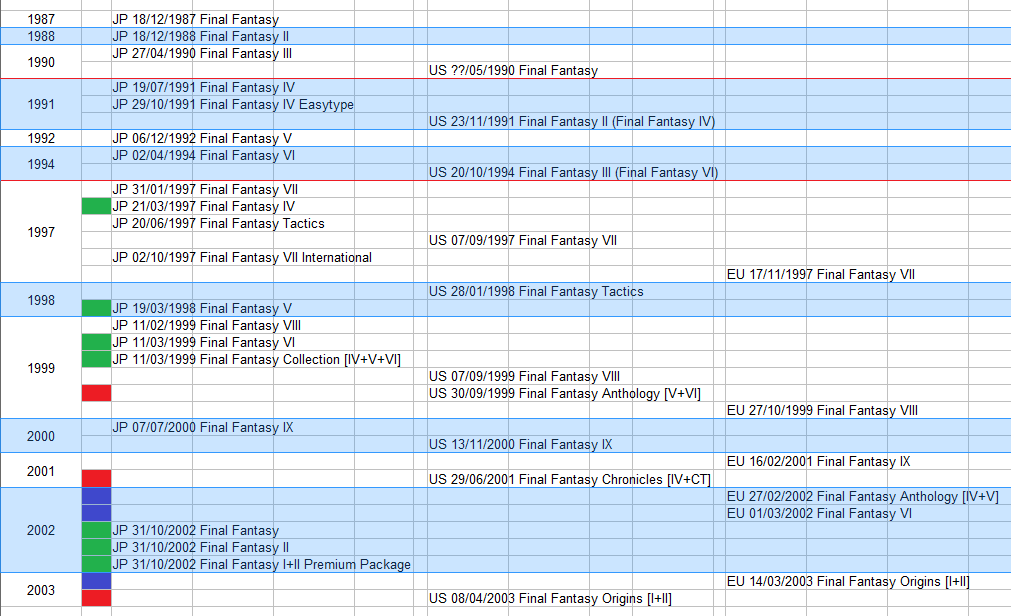This screenshot has height=616, width=1011.
Task: Select cell JP 31/10/2002 Final Fantasy
Action: tap(195, 530)
